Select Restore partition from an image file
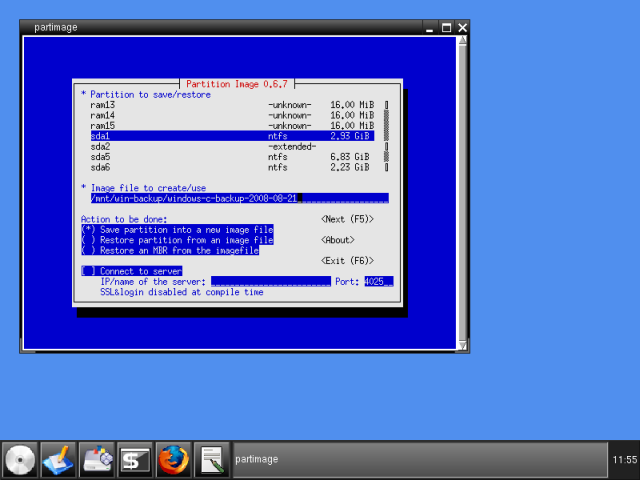640x480 pixels. [177, 240]
